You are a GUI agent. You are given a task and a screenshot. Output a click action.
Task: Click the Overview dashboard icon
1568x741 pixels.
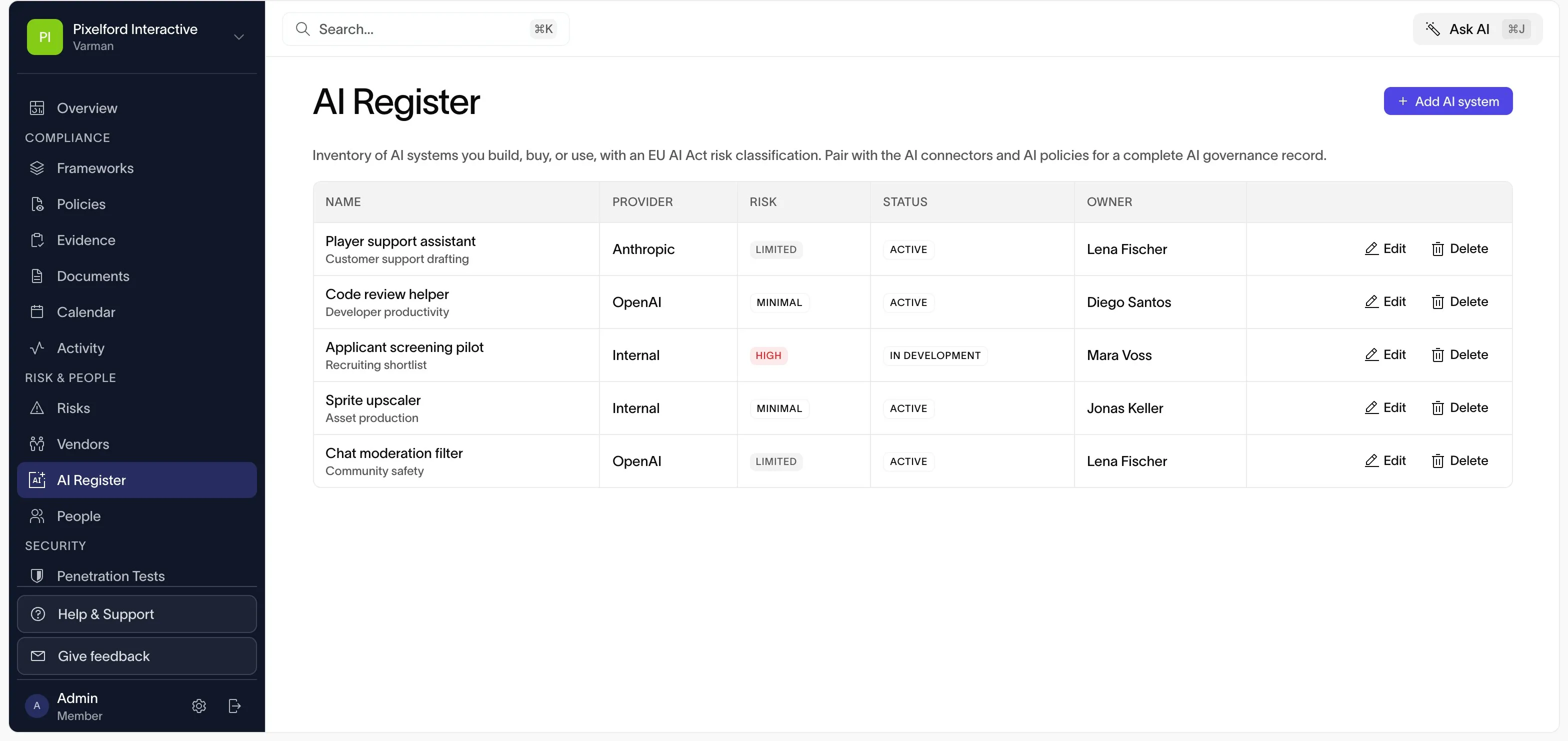tap(37, 108)
